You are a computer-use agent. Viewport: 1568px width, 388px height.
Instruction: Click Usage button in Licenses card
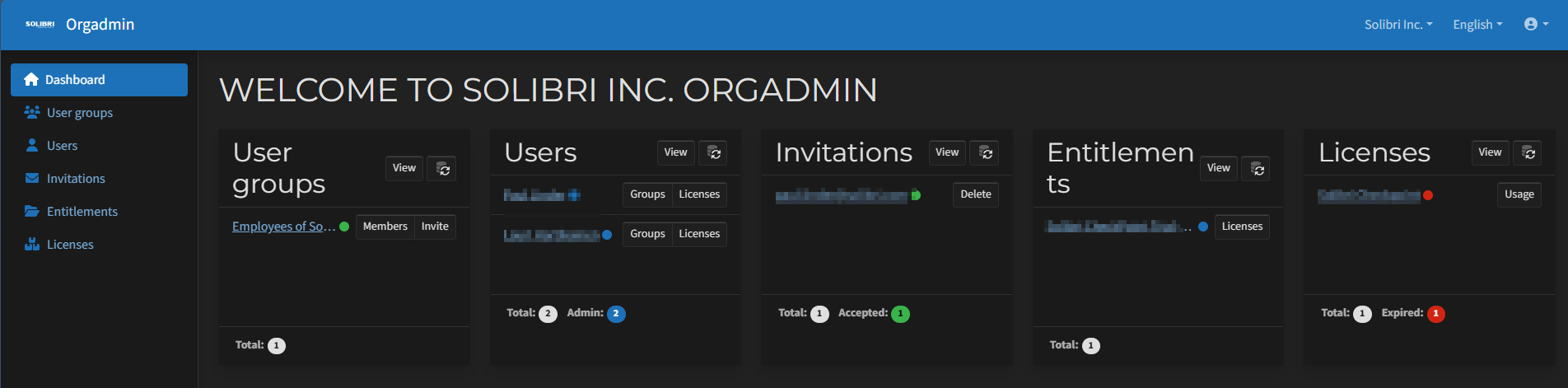click(1519, 194)
